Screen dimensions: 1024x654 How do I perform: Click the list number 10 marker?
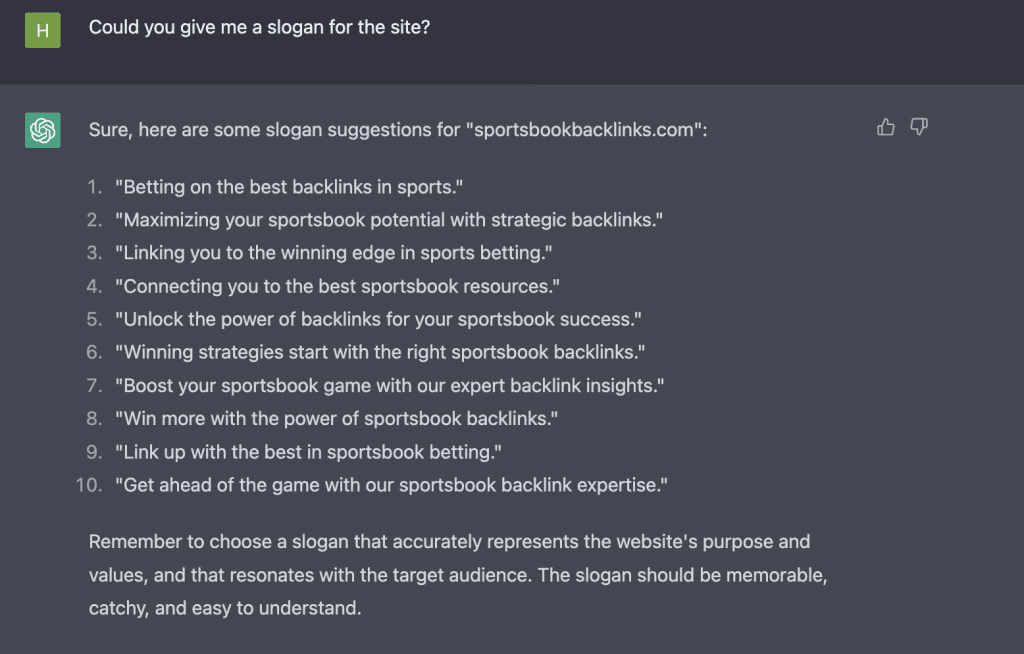point(90,485)
